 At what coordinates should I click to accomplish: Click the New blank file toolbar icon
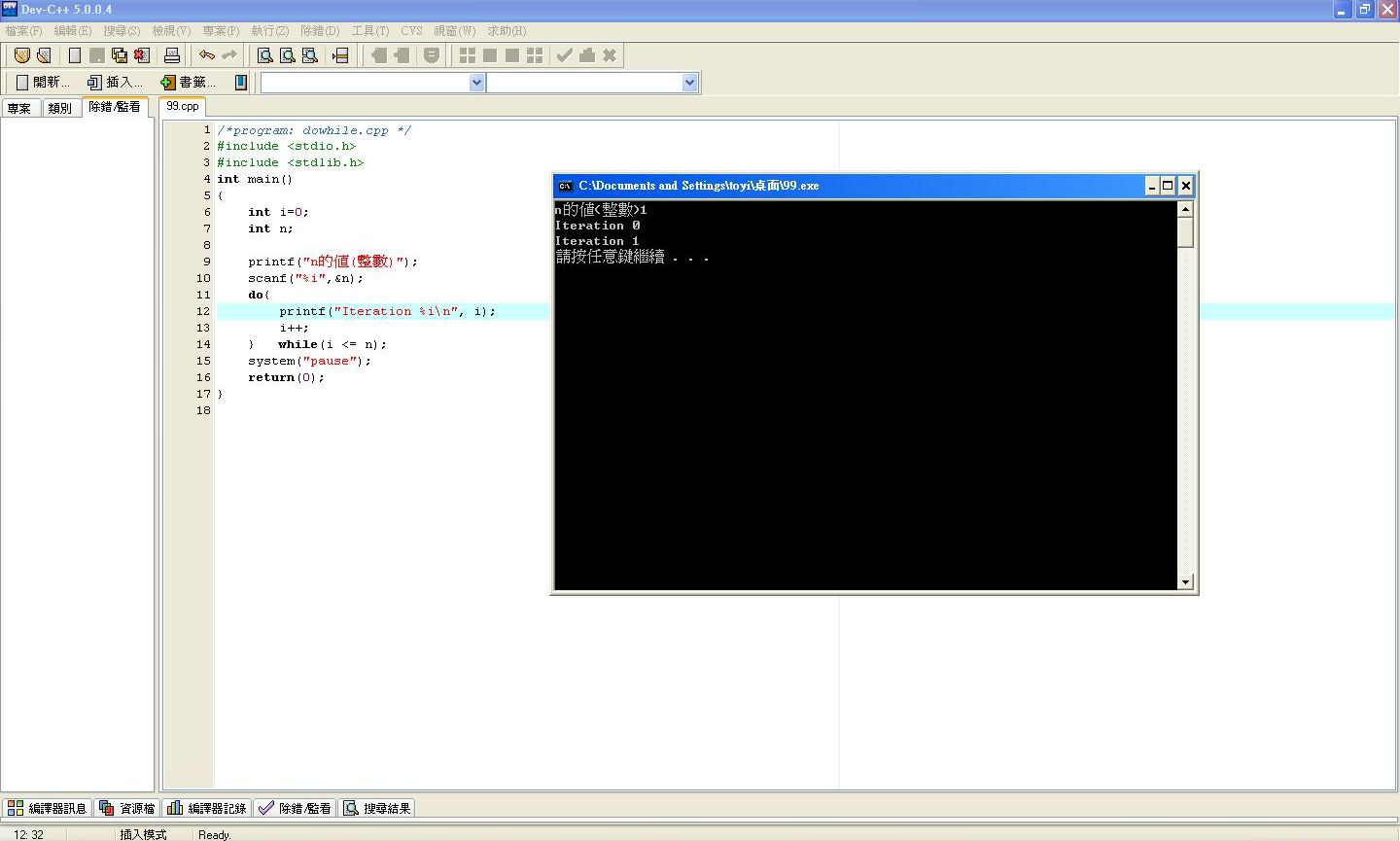point(74,55)
